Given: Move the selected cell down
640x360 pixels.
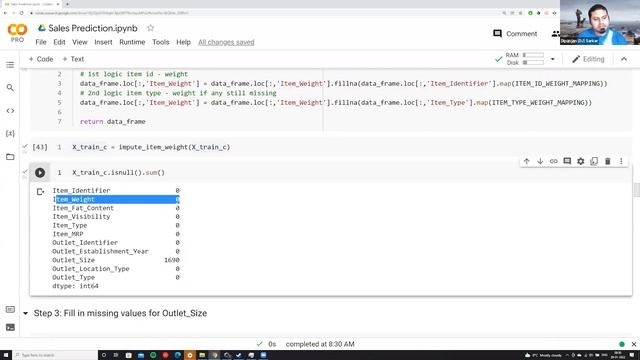Looking at the screenshot, I should pos(540,161).
